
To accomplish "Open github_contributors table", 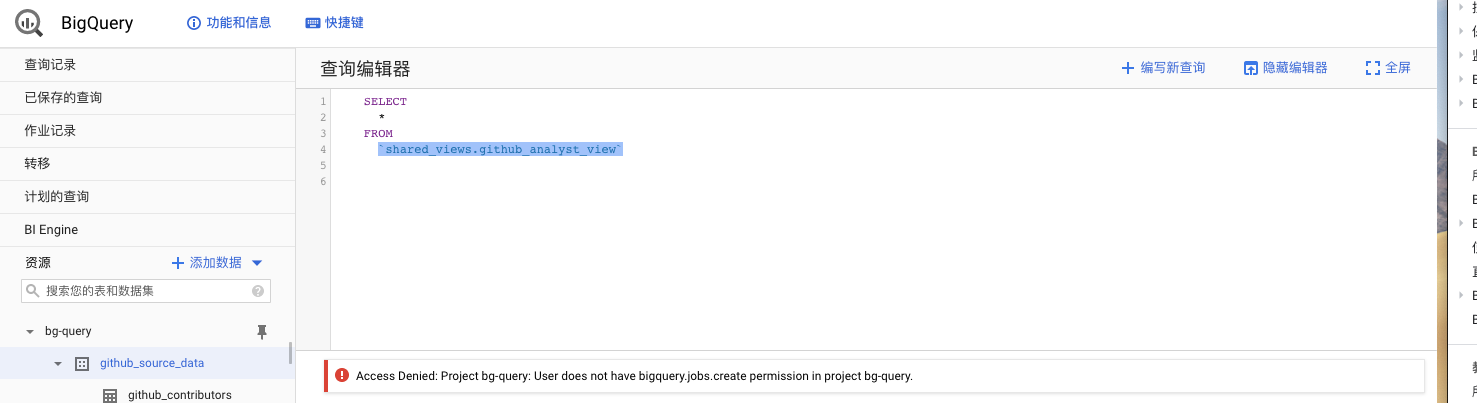I will point(180,395).
